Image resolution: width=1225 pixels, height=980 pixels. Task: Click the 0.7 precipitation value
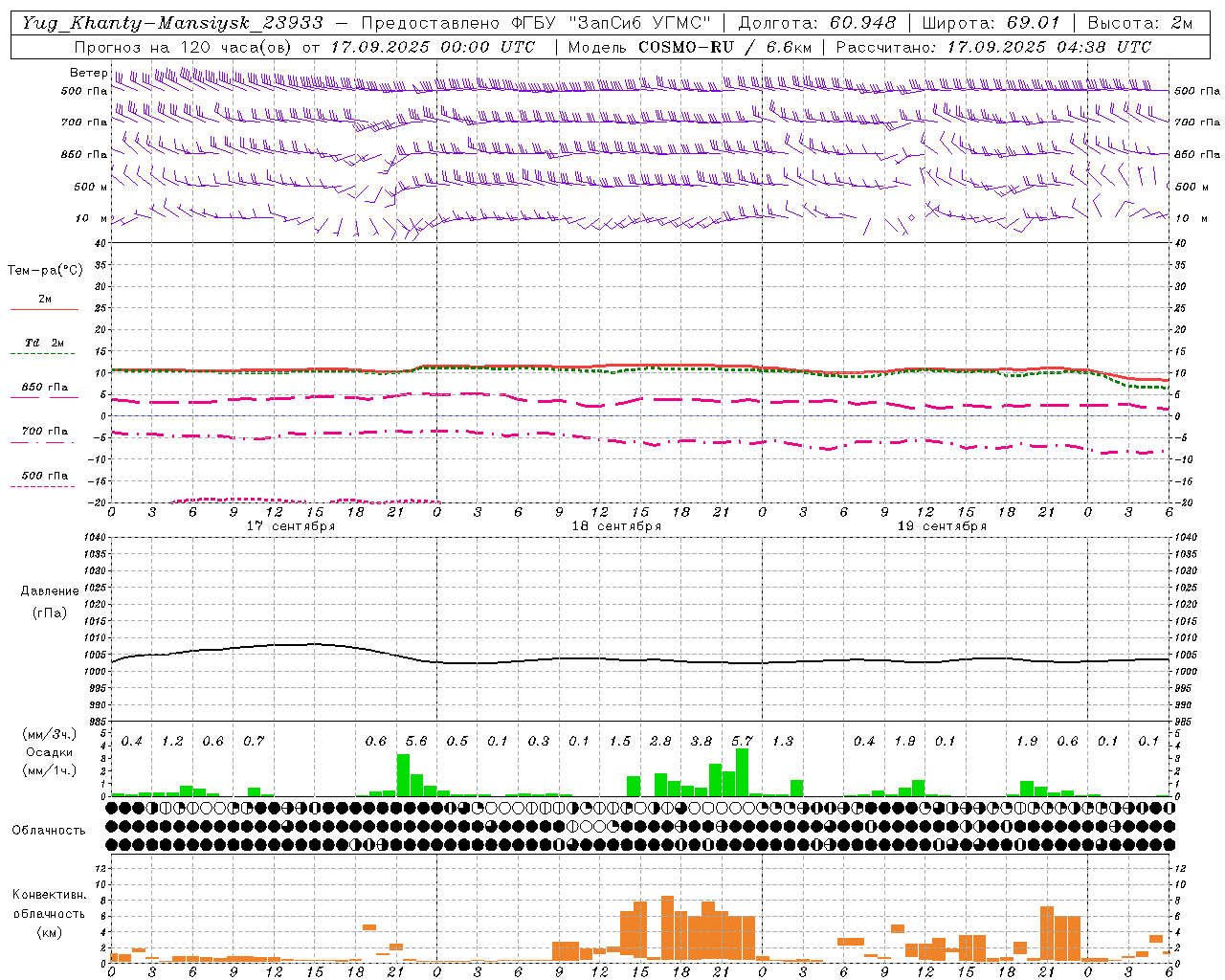pyautogui.click(x=254, y=742)
